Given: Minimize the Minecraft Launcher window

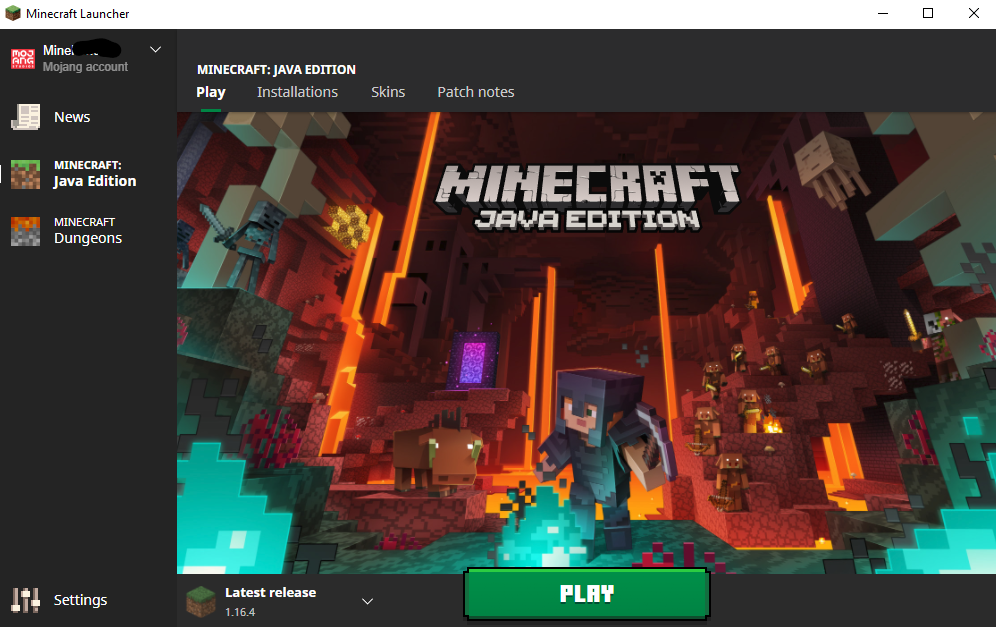Looking at the screenshot, I should [x=883, y=13].
